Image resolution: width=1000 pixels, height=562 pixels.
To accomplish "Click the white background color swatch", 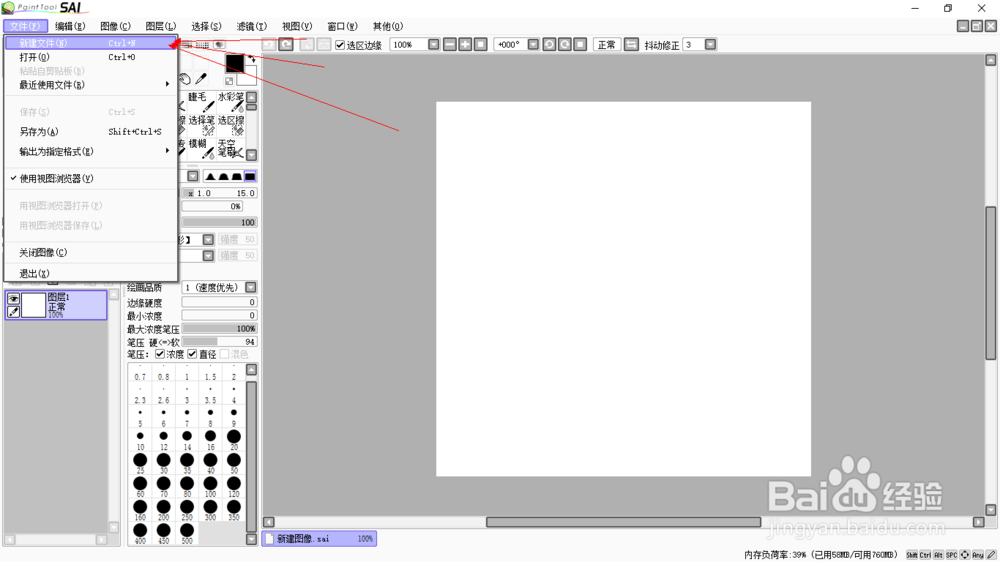I will (247, 75).
